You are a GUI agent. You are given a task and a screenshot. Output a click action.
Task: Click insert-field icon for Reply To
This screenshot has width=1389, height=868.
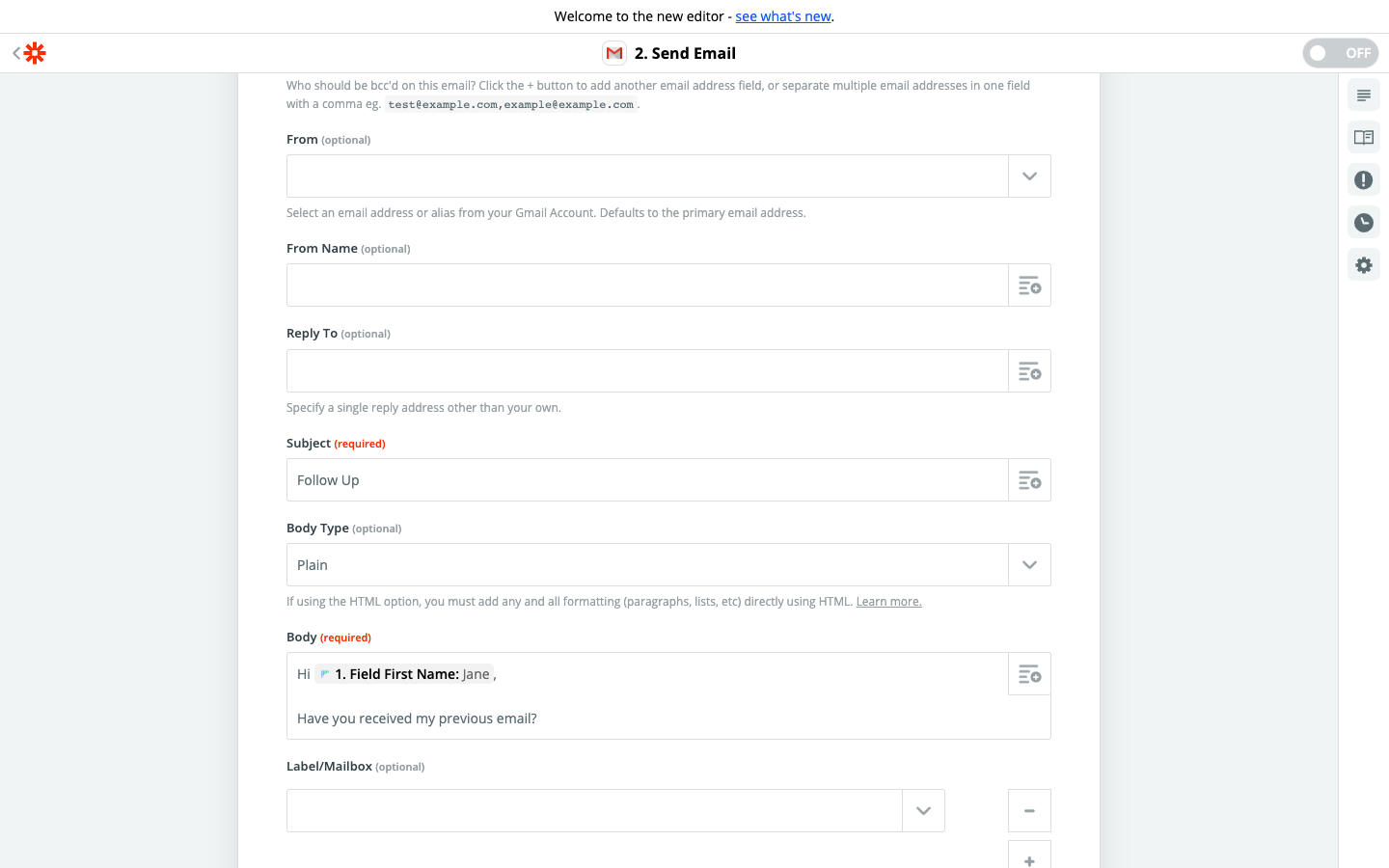click(x=1029, y=371)
